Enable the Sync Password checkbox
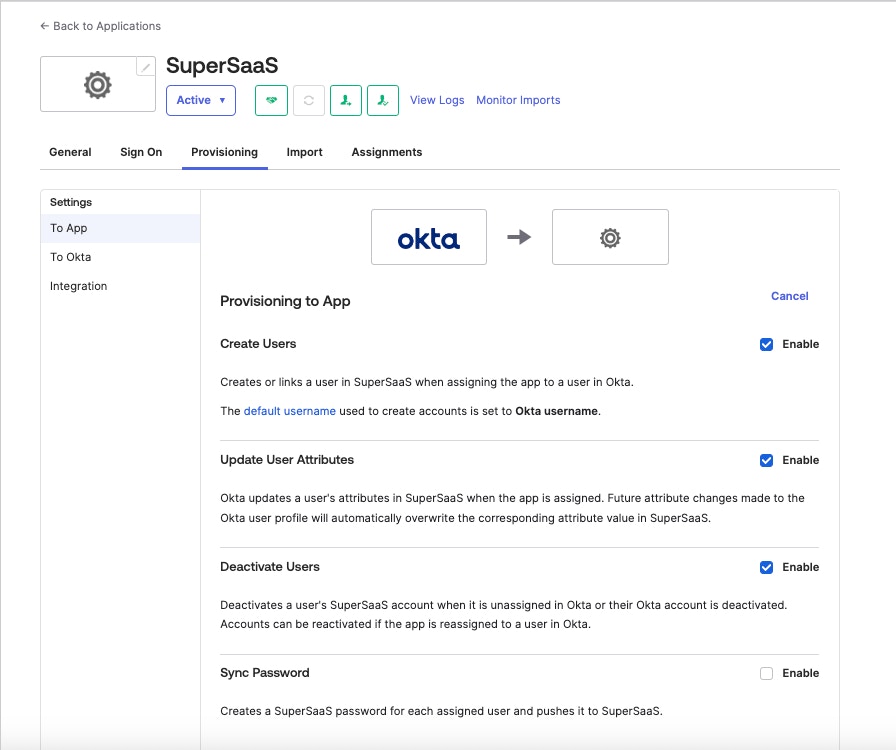Screen dimensions: 896x750 (767, 674)
